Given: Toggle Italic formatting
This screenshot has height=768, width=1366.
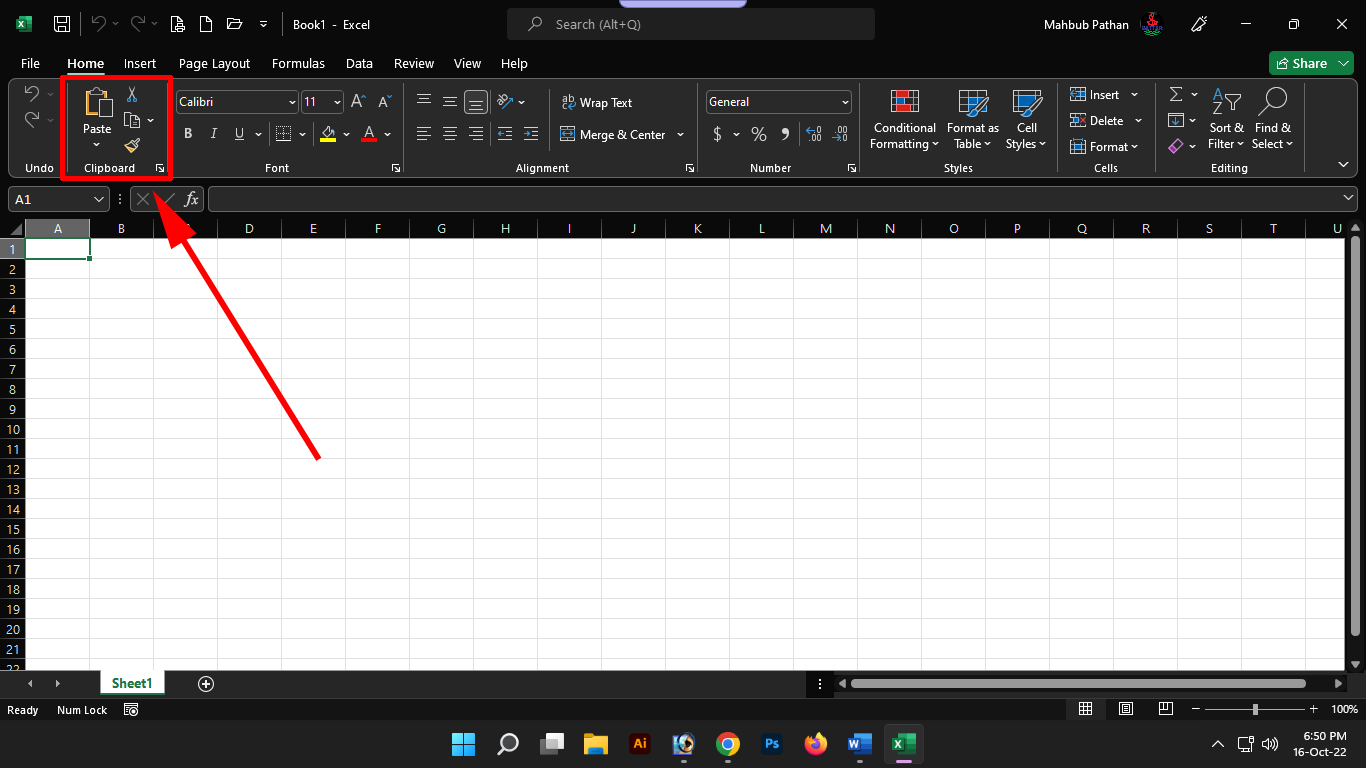Looking at the screenshot, I should (213, 134).
